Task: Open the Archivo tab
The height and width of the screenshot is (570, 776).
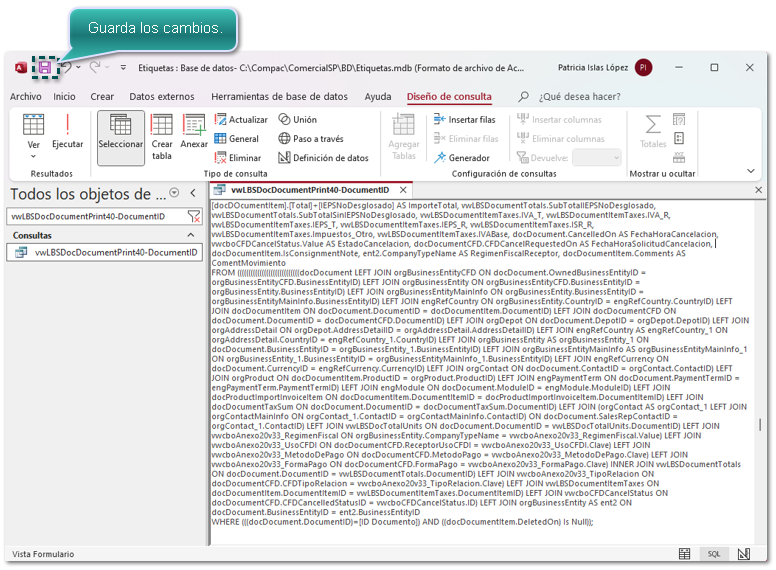Action: click(x=26, y=96)
